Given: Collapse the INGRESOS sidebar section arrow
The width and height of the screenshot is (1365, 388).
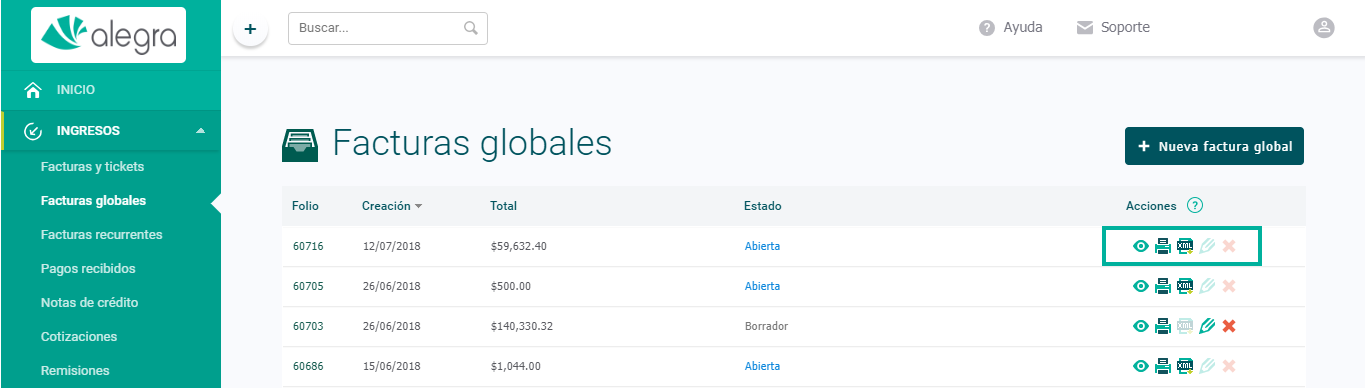Looking at the screenshot, I should click(201, 131).
